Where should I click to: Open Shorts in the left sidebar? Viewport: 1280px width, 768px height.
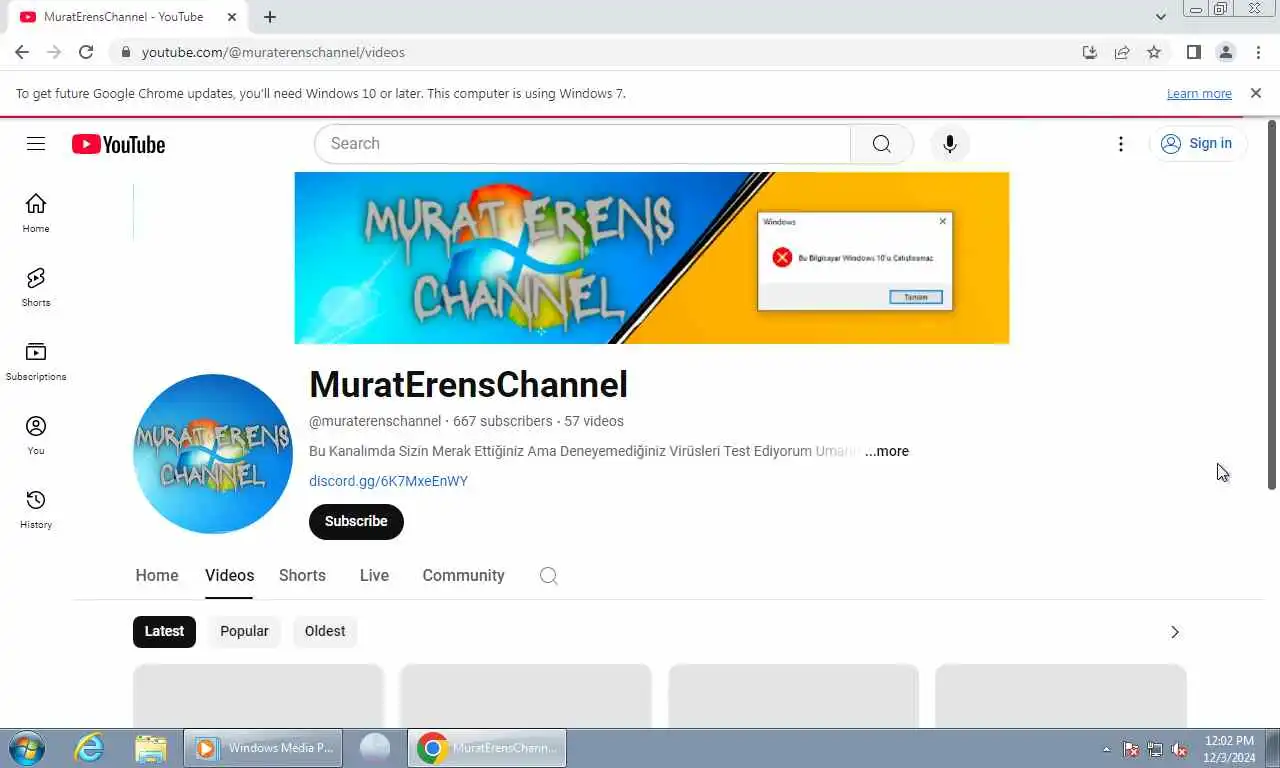pyautogui.click(x=36, y=287)
